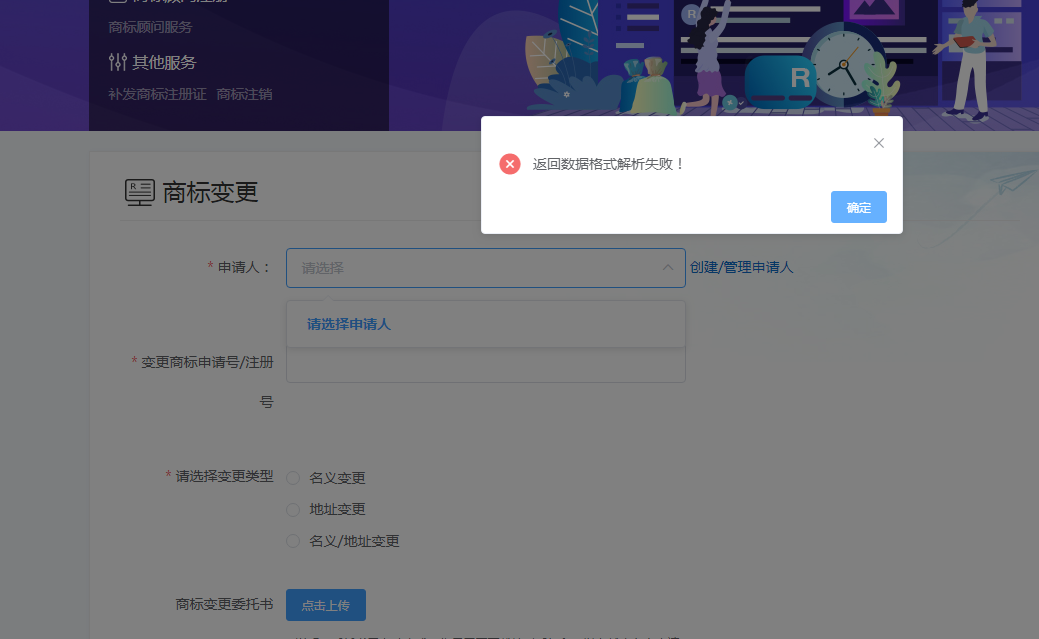Click the 商标变更委托书 field label

pos(224,604)
